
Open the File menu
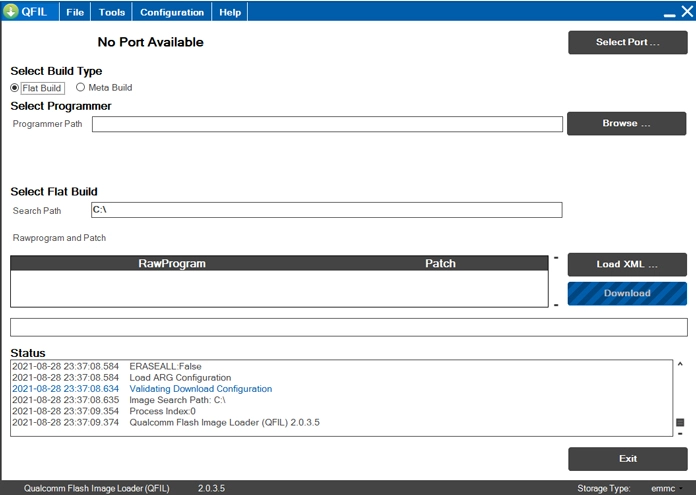coord(75,12)
